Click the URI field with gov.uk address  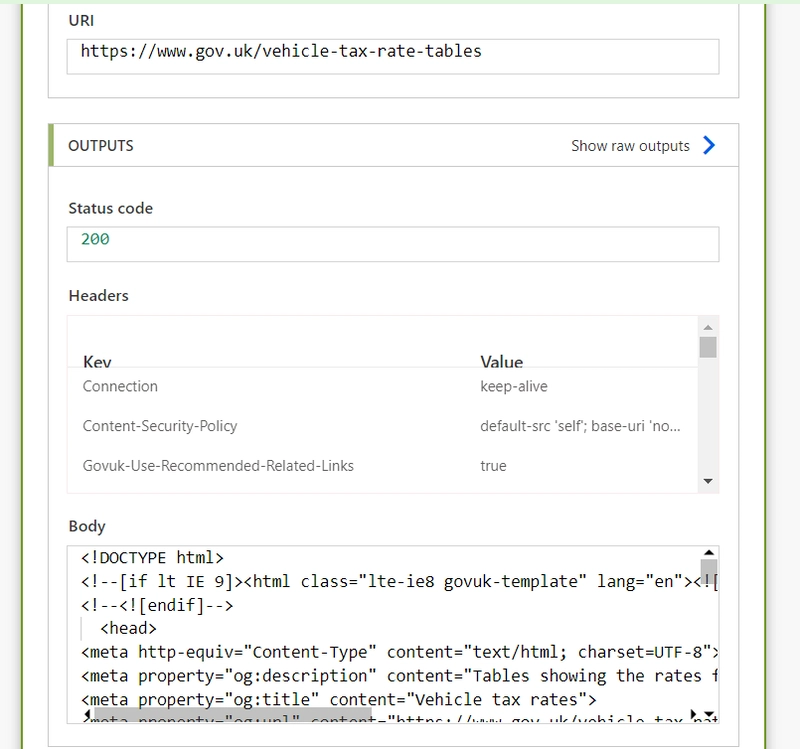coord(393,56)
